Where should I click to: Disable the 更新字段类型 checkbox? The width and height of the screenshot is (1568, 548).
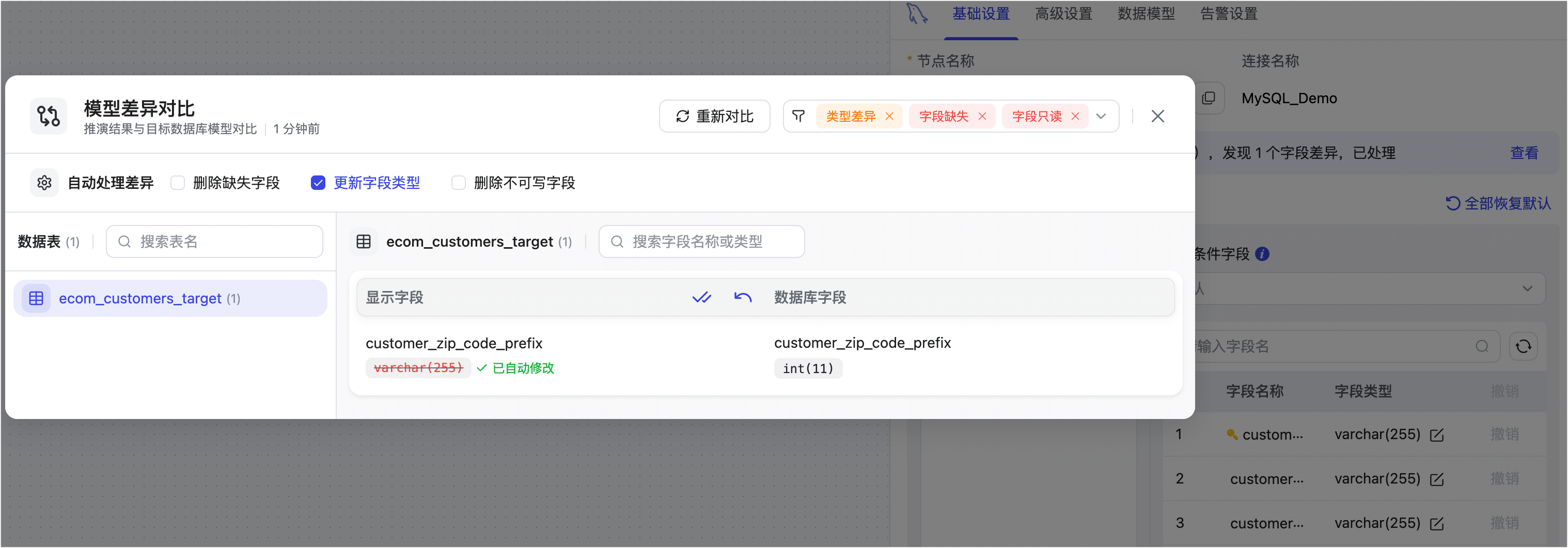(318, 183)
